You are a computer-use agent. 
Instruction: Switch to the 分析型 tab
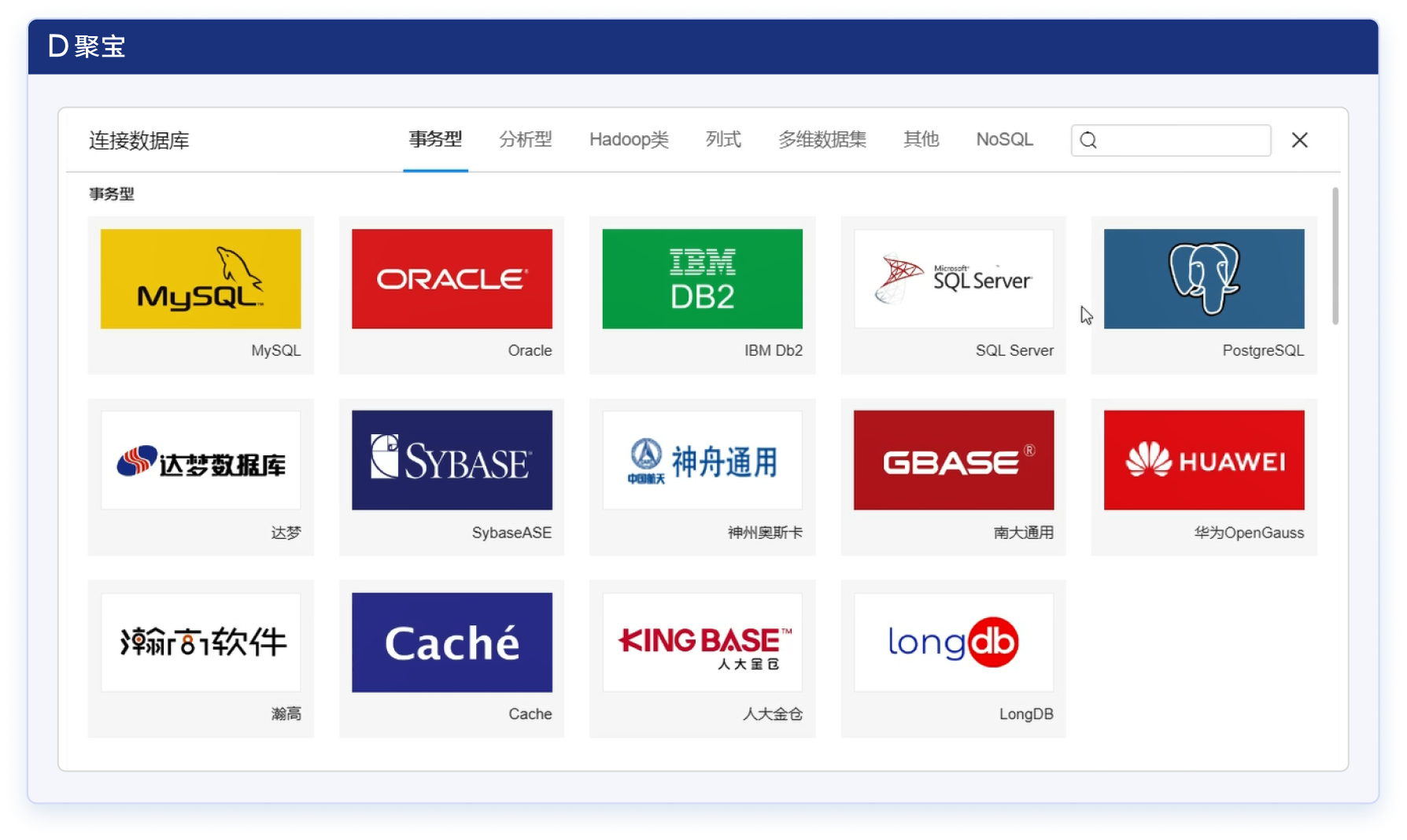coord(525,139)
